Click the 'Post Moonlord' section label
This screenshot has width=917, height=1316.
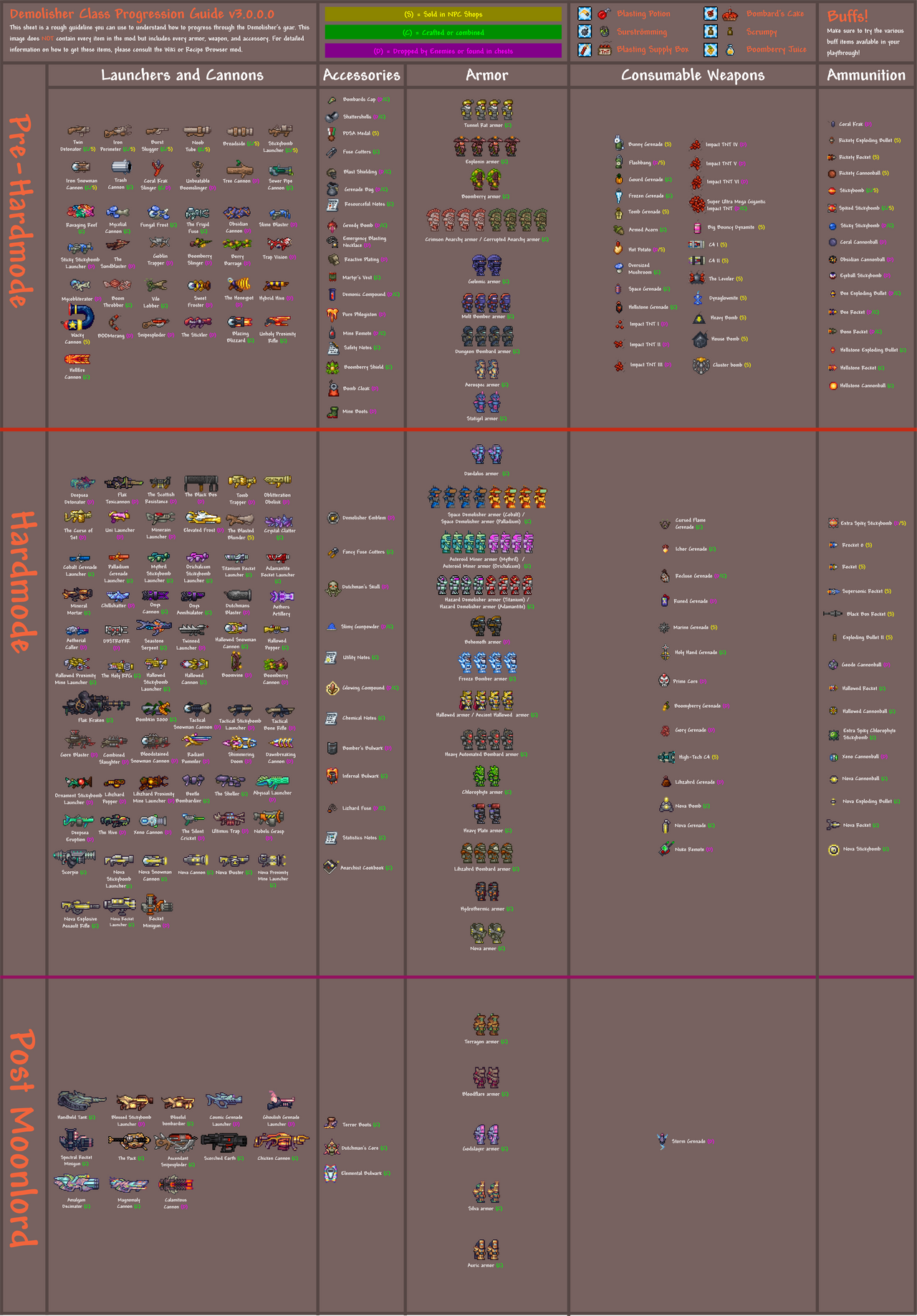[x=22, y=1139]
